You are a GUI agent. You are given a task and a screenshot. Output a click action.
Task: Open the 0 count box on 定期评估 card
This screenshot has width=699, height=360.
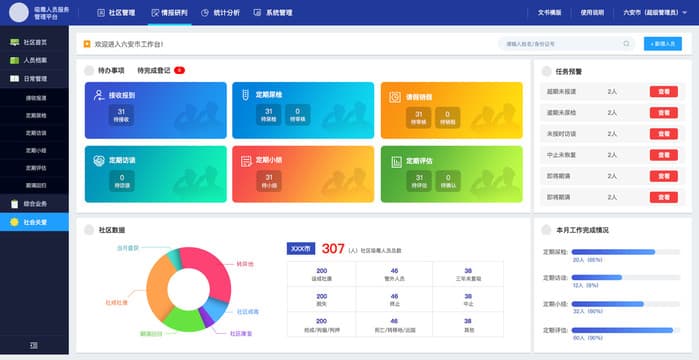coord(448,181)
